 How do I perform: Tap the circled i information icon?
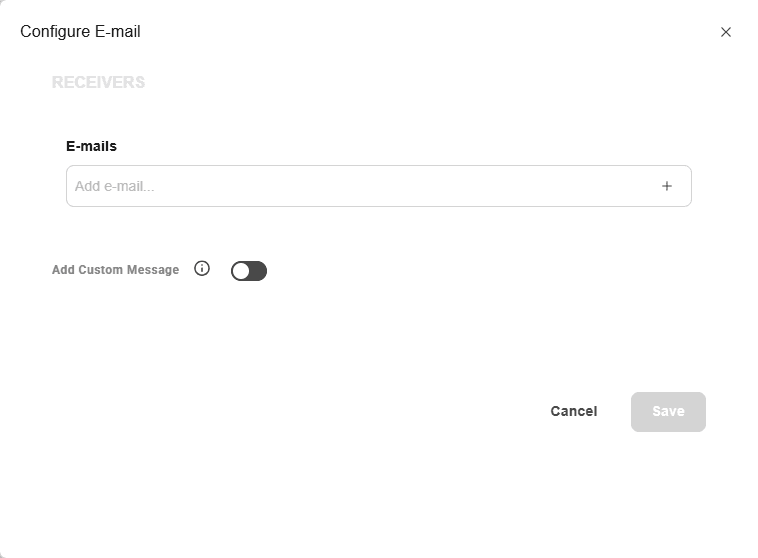[x=202, y=268]
